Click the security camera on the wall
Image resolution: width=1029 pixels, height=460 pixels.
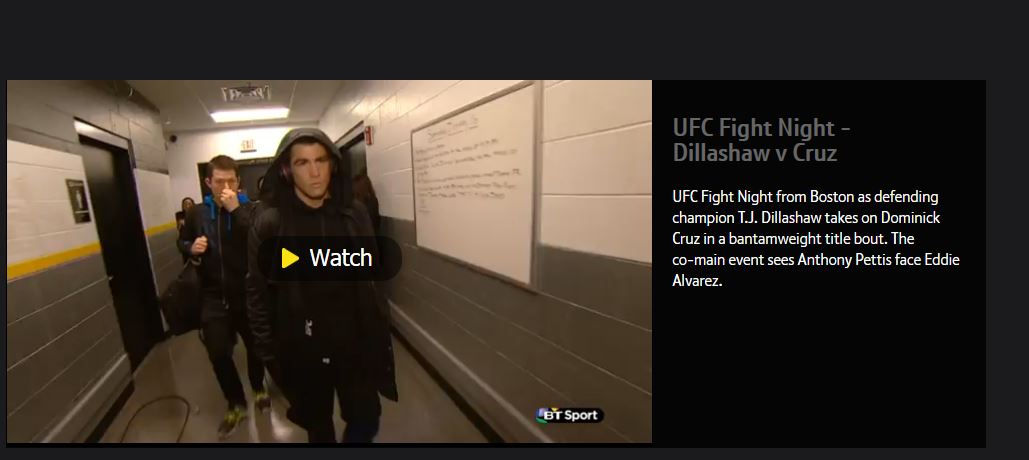pos(173,138)
